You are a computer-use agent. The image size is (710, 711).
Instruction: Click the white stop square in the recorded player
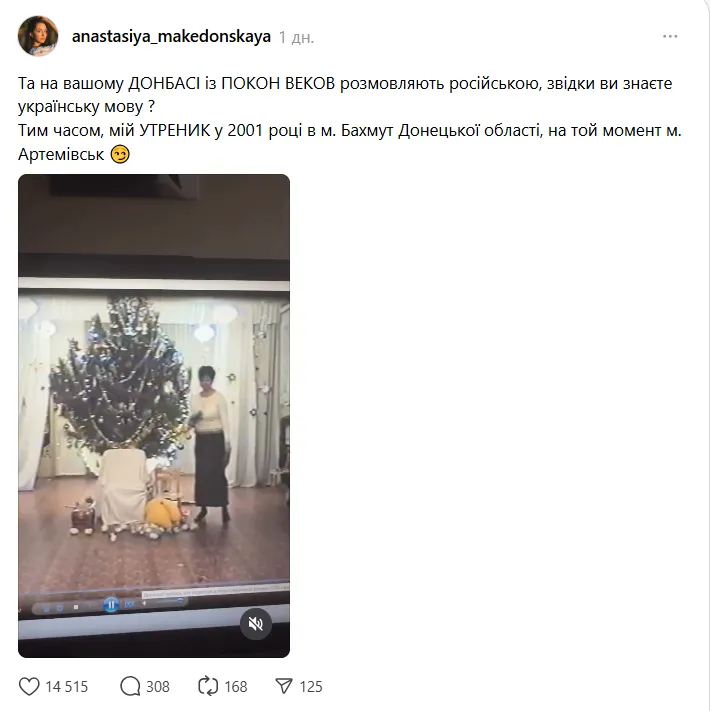pos(76,607)
